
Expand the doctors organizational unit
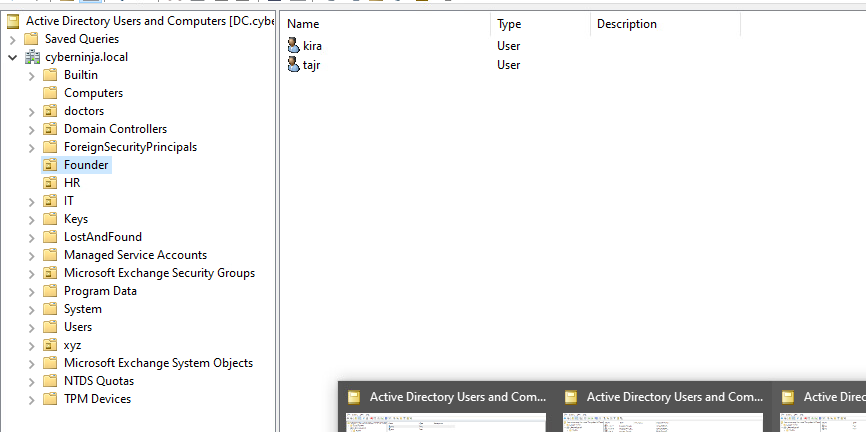(x=31, y=112)
